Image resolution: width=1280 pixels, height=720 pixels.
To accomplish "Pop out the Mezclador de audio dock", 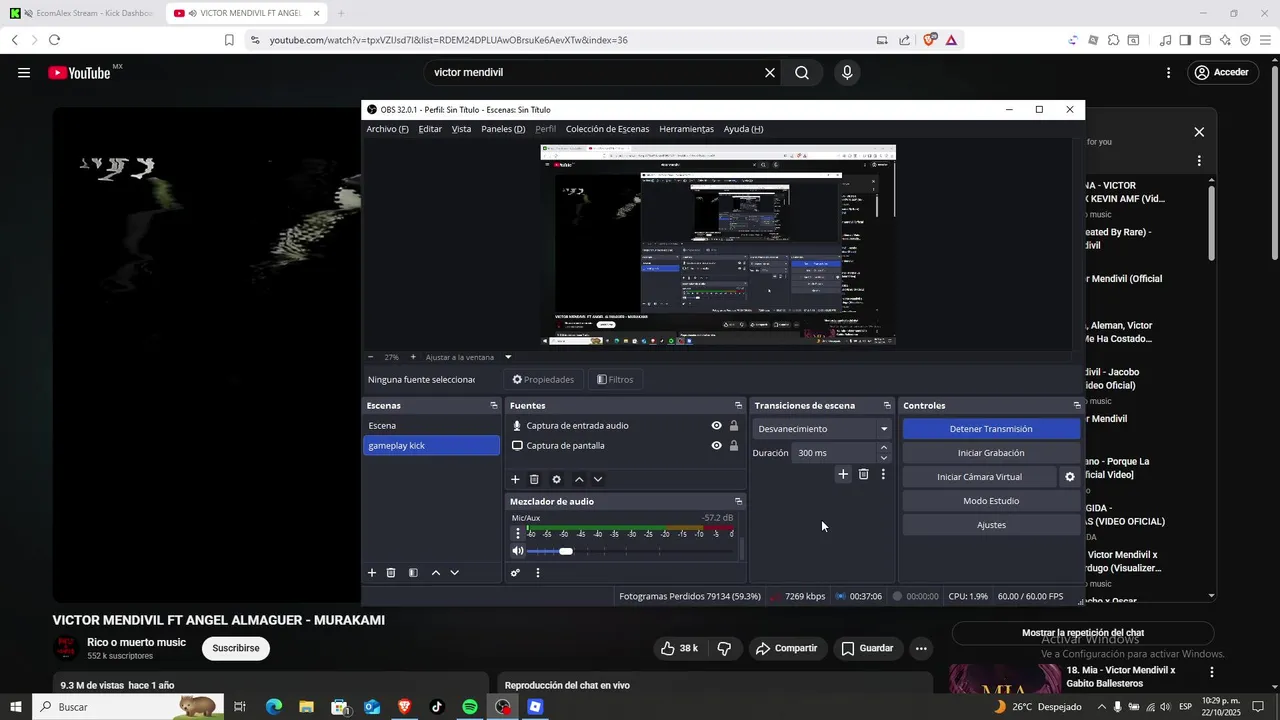I will click(x=739, y=502).
